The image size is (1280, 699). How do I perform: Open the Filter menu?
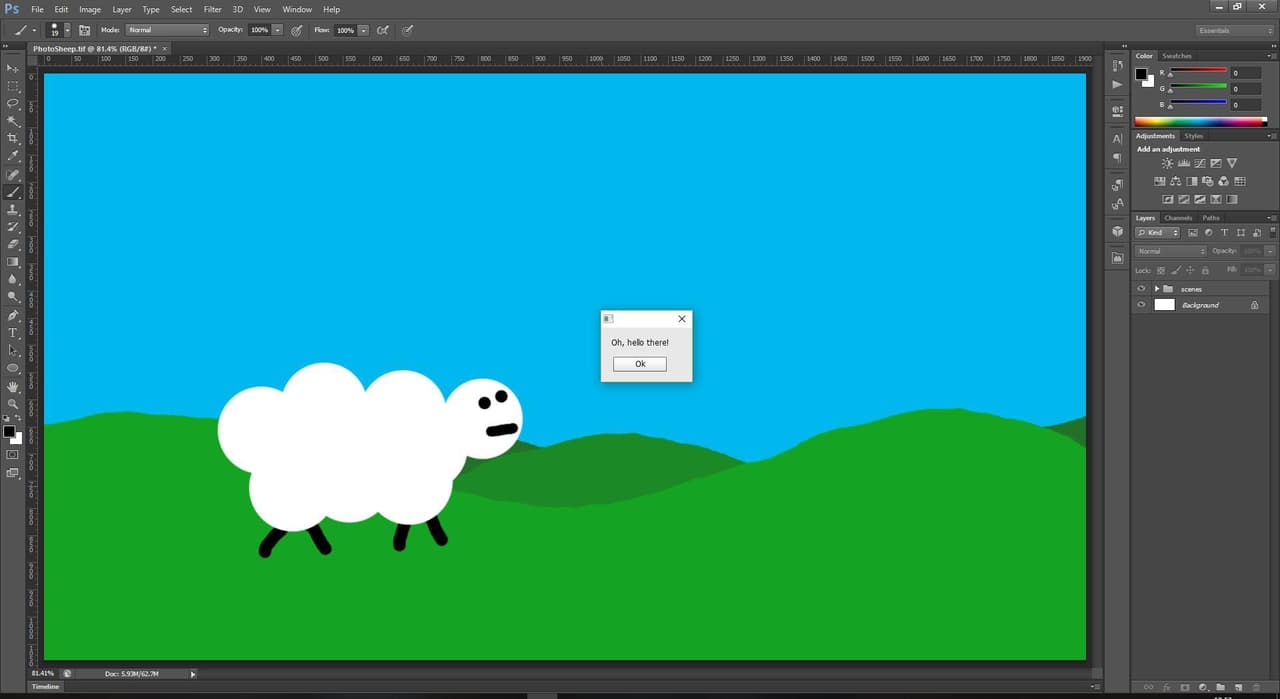tap(213, 9)
